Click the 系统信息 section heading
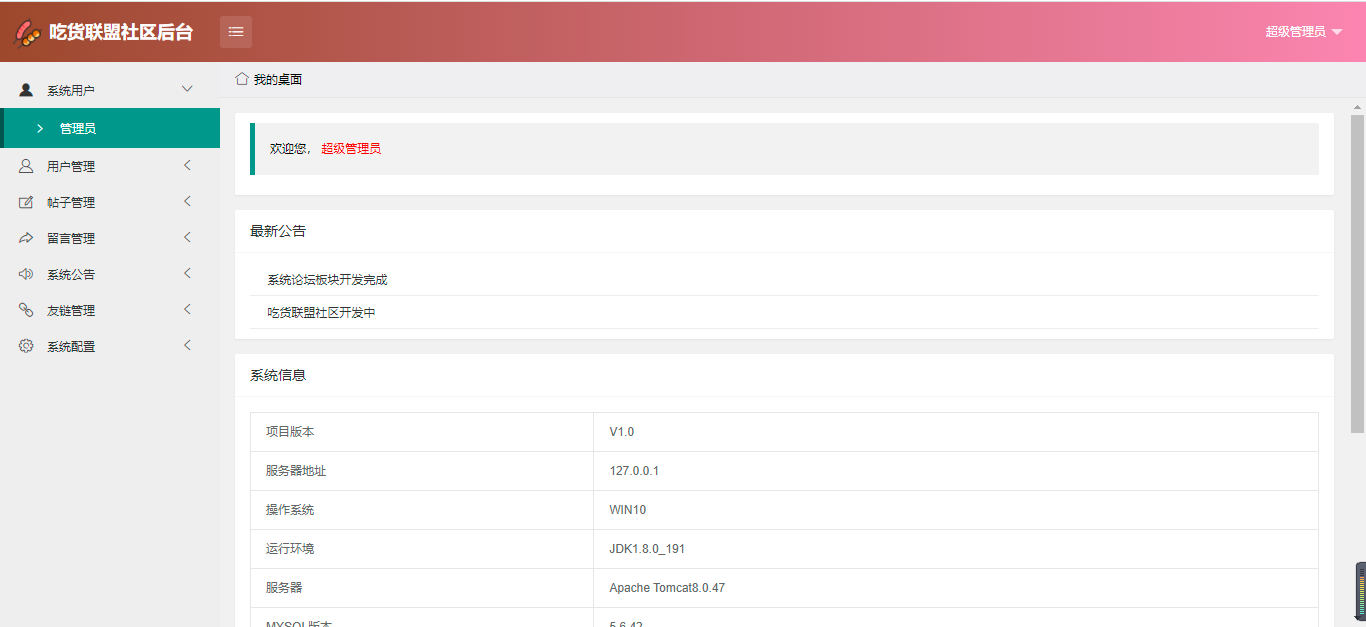 click(278, 376)
